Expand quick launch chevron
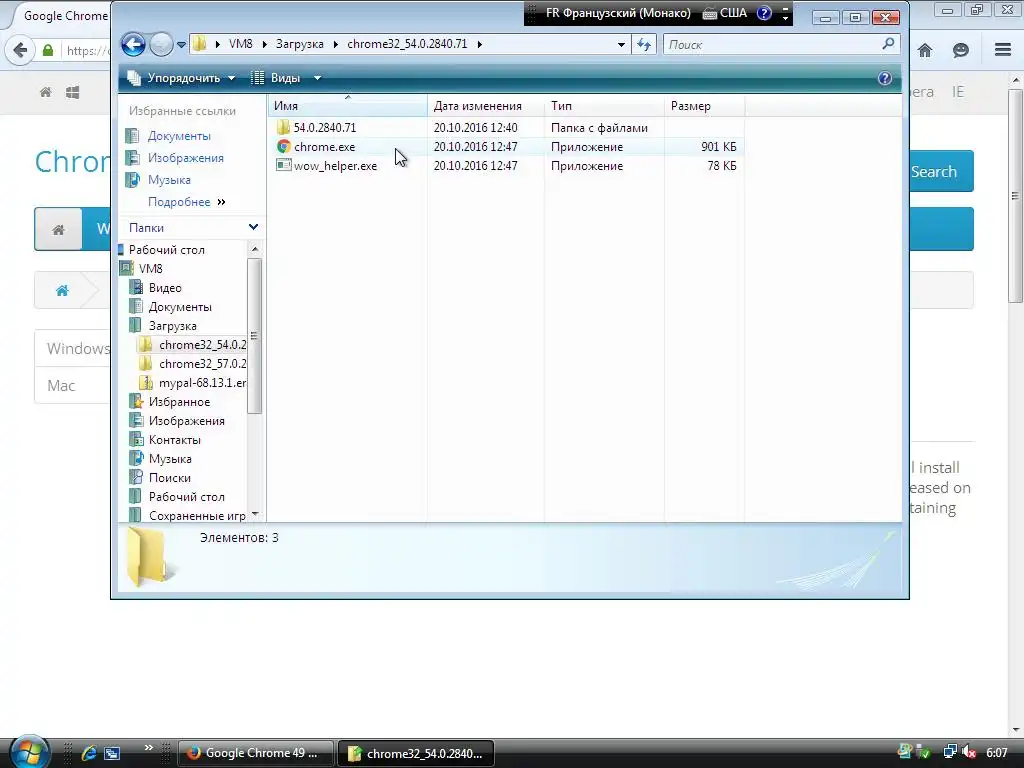The image size is (1024, 768). [149, 747]
